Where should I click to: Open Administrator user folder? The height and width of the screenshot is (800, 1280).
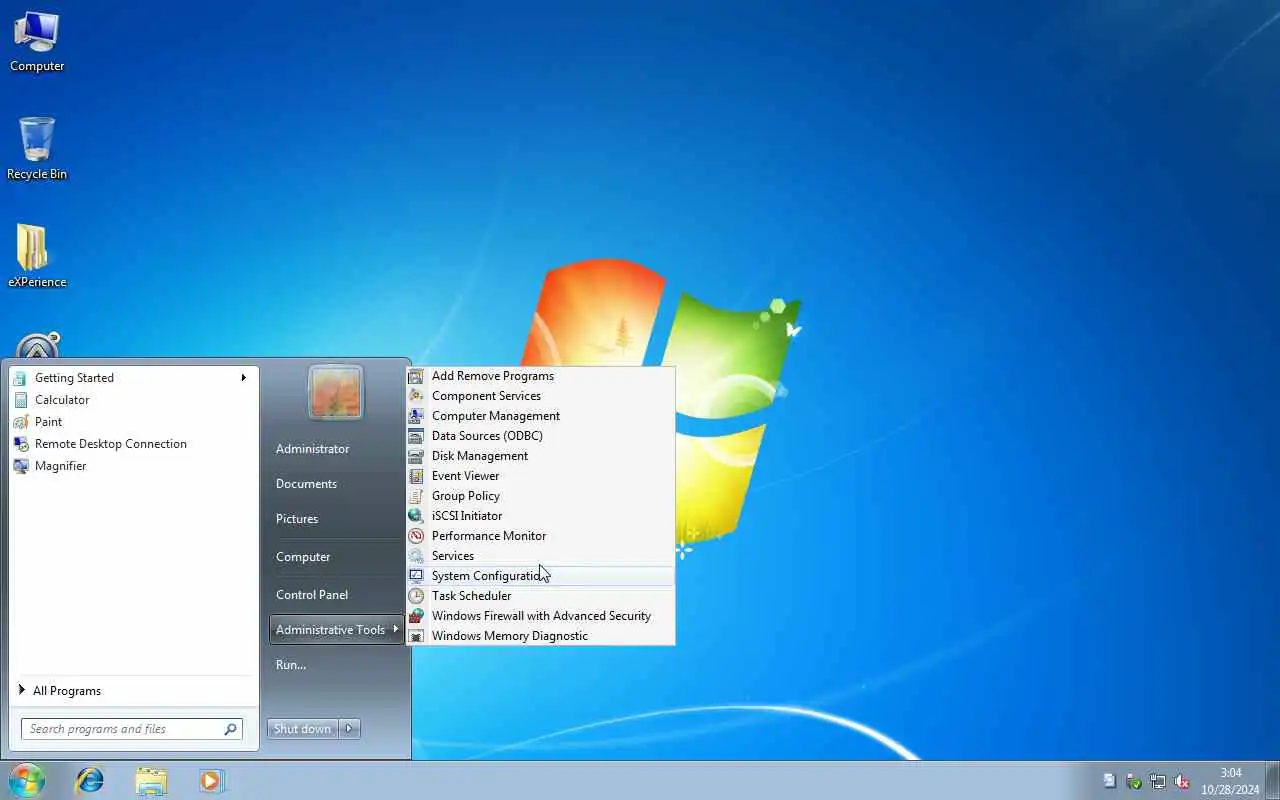point(313,449)
